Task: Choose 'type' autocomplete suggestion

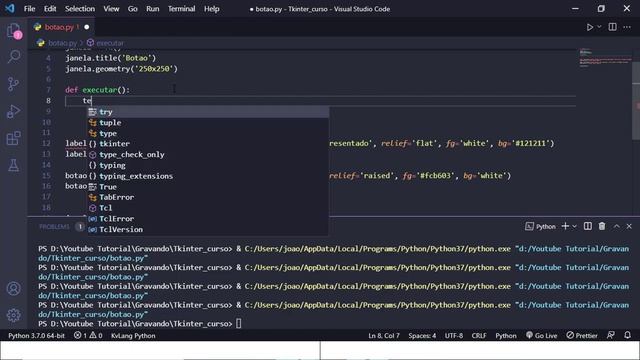Action: [208, 133]
